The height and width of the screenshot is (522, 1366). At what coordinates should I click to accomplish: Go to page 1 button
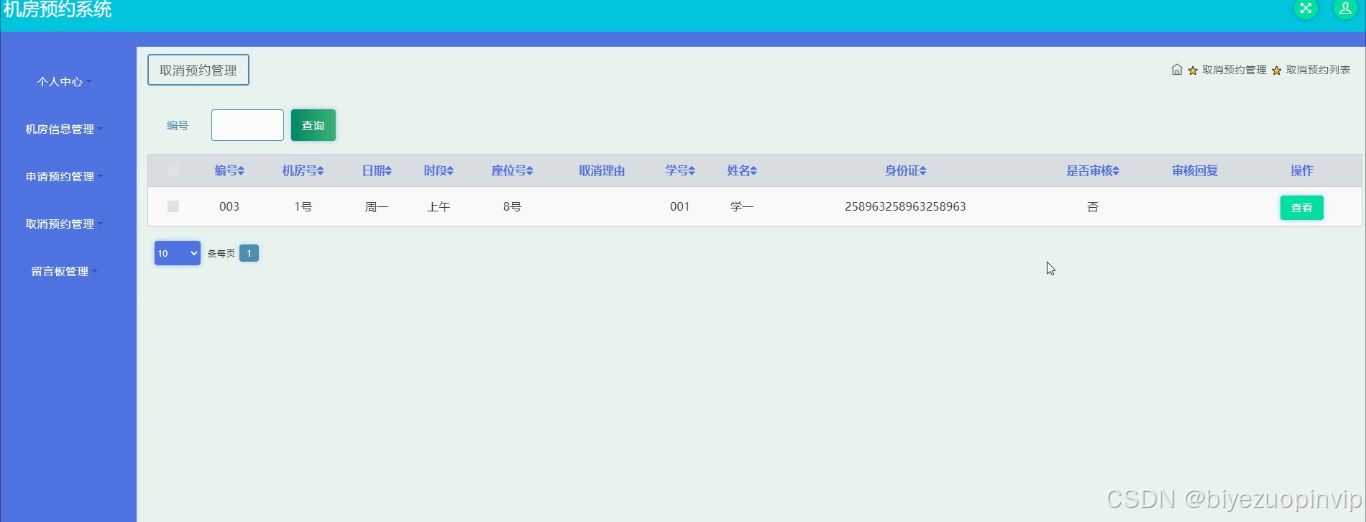(x=249, y=253)
